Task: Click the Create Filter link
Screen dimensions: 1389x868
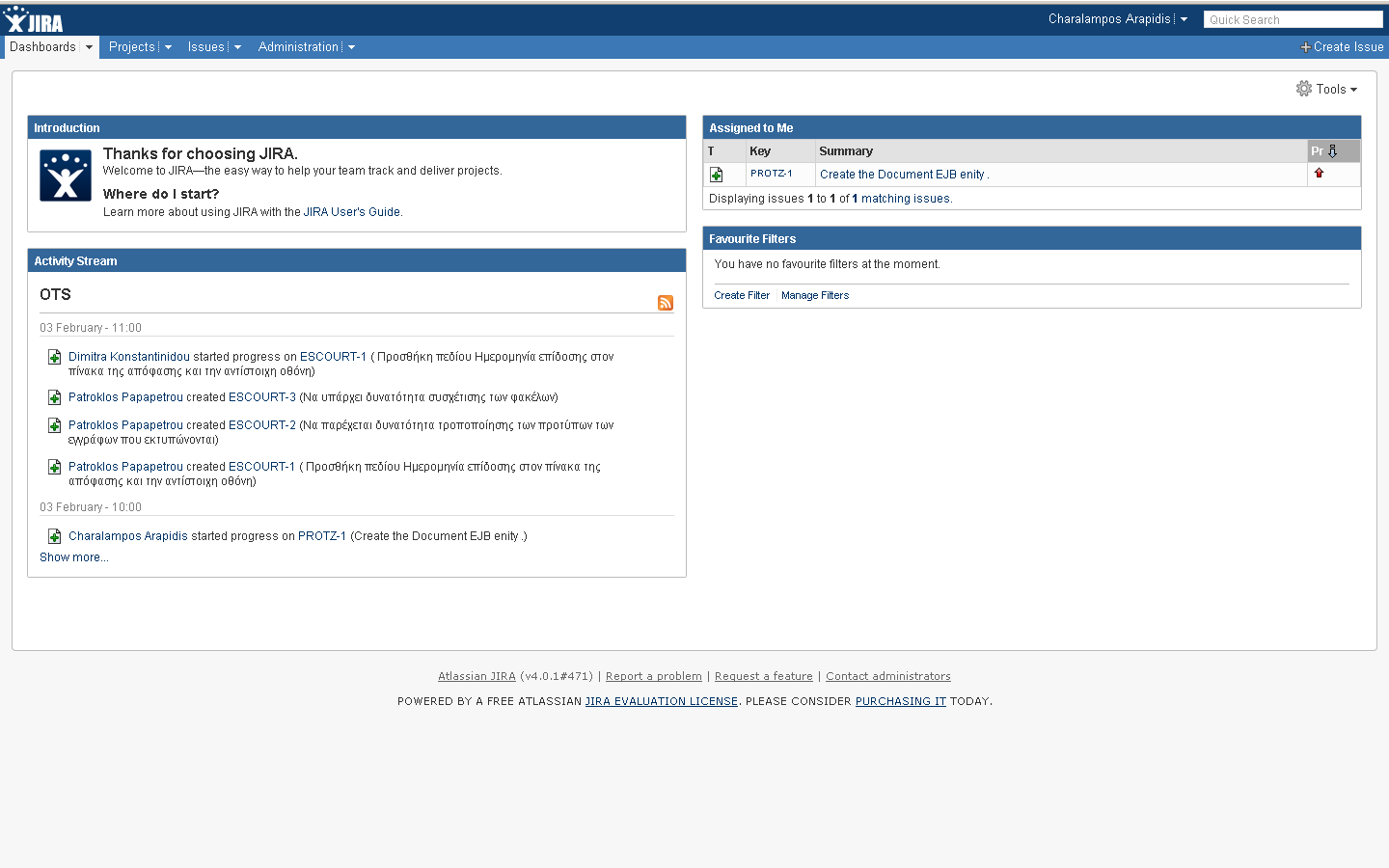Action: 742,296
